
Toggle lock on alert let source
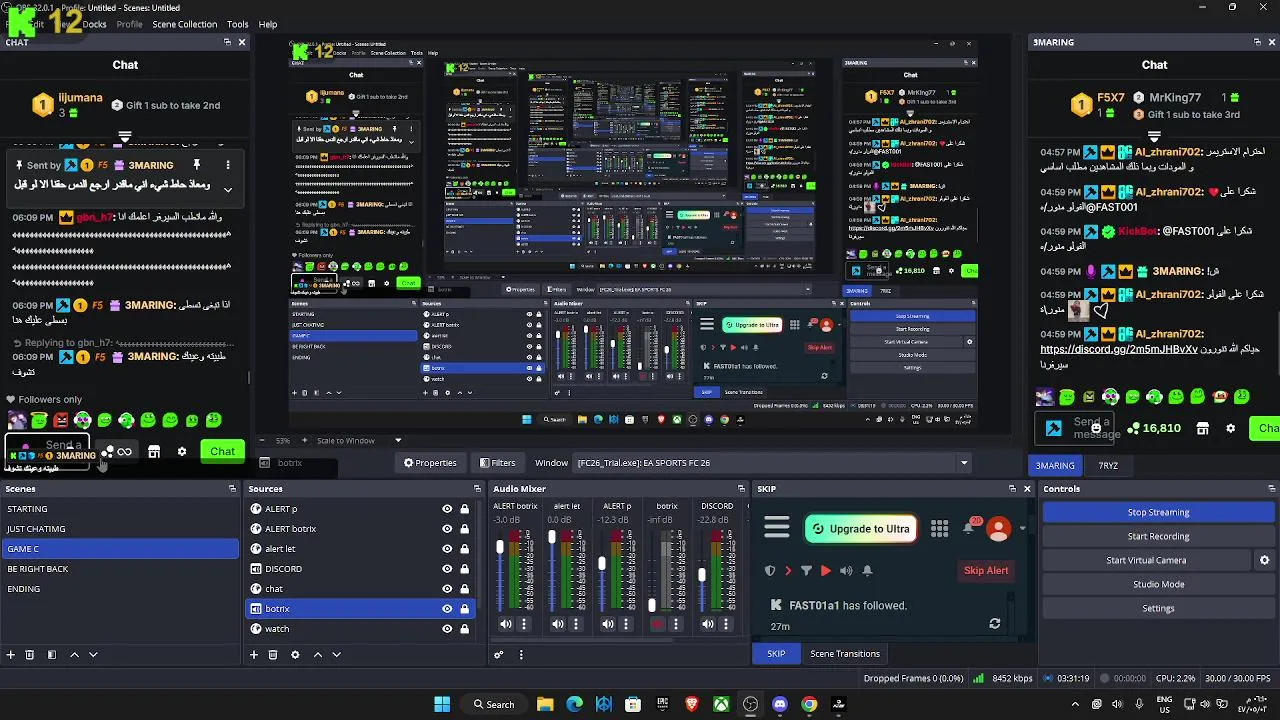465,549
